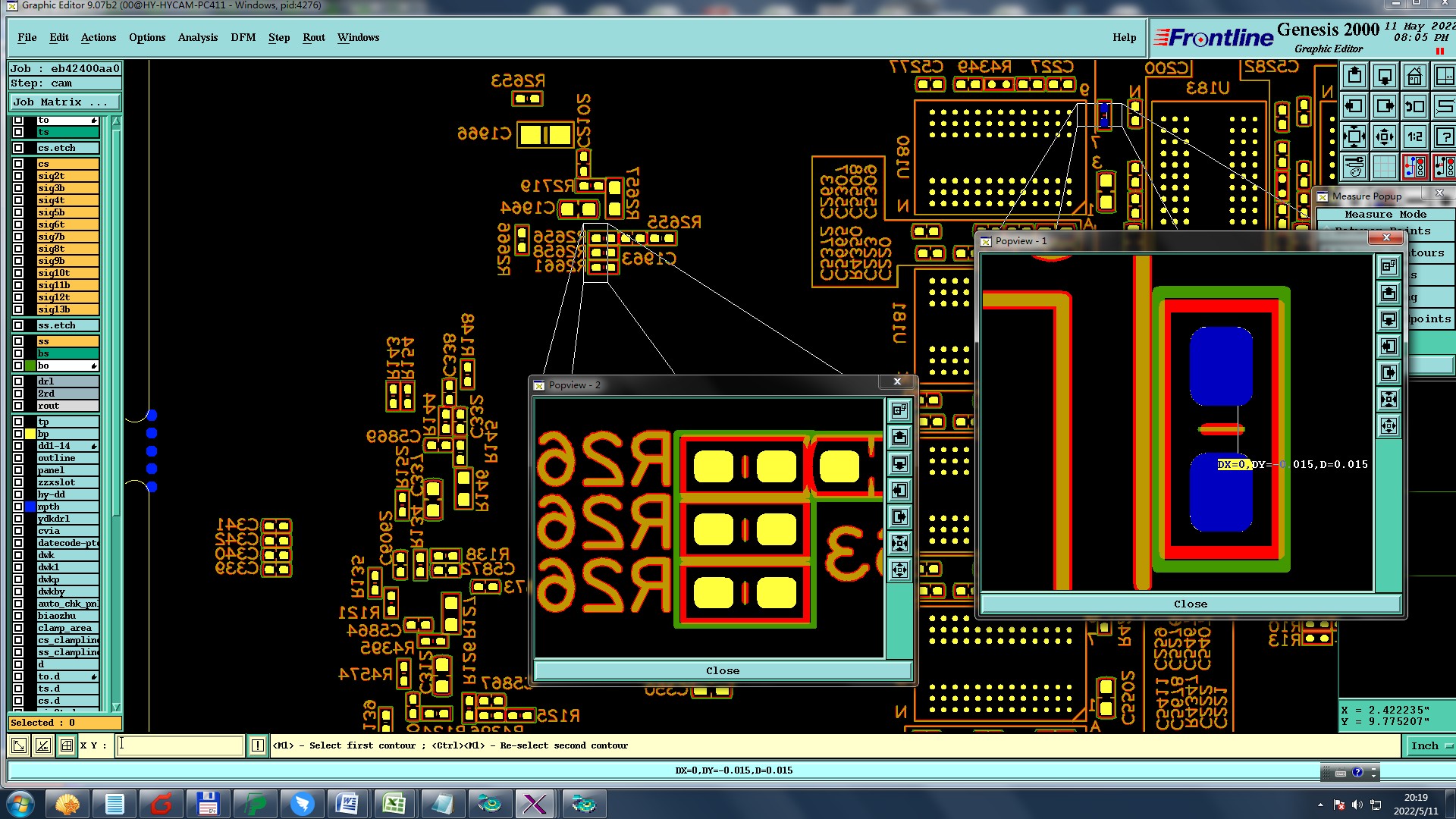1456x819 pixels.
Task: Toggle visibility checkbox for layer rout
Action: pyautogui.click(x=18, y=406)
